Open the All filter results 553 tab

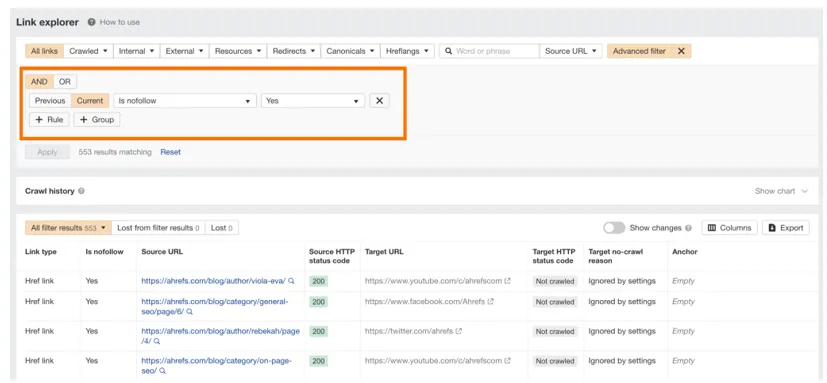(69, 228)
